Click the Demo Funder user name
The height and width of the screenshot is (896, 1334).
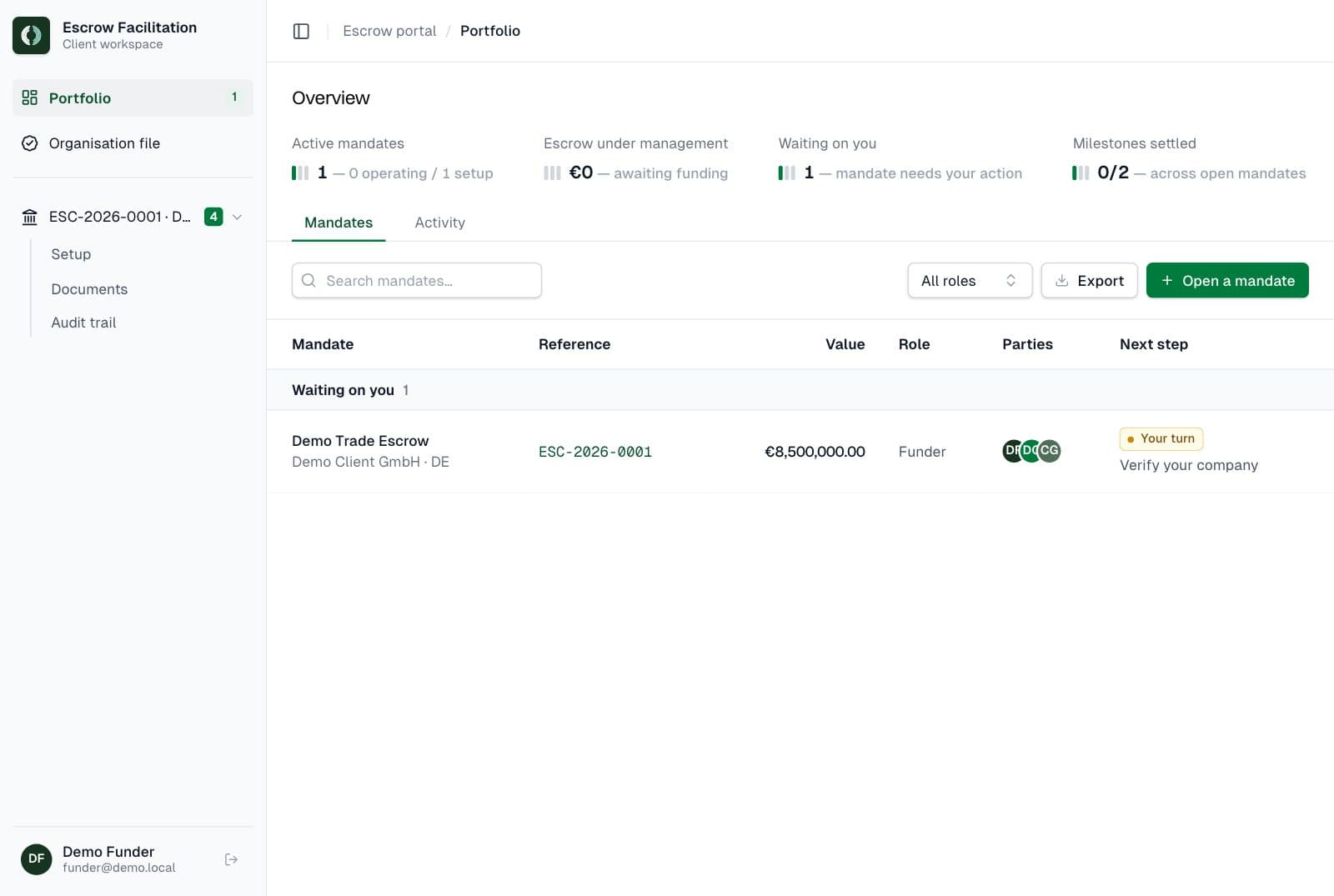coord(108,851)
